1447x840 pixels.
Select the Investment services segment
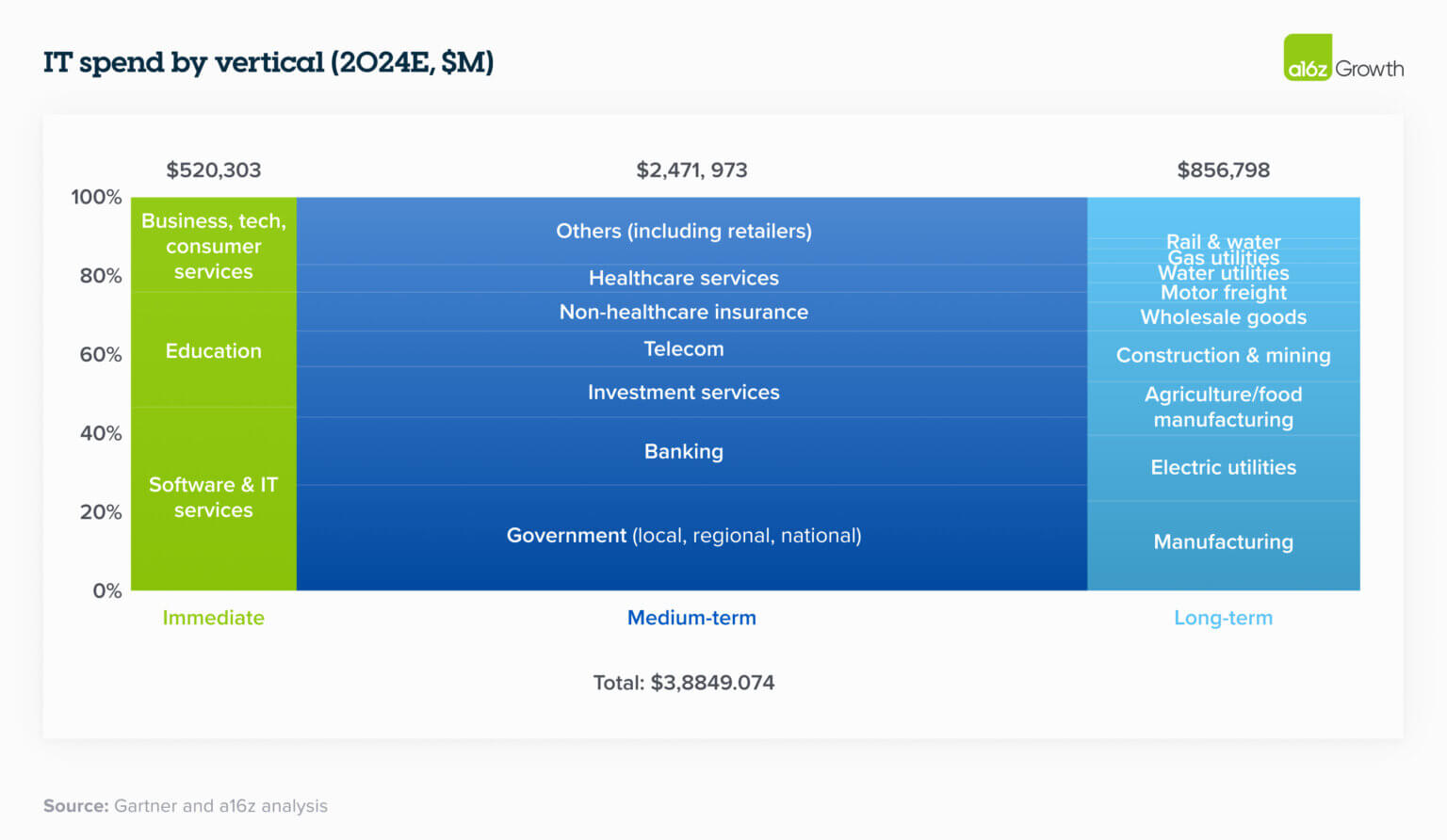[691, 392]
